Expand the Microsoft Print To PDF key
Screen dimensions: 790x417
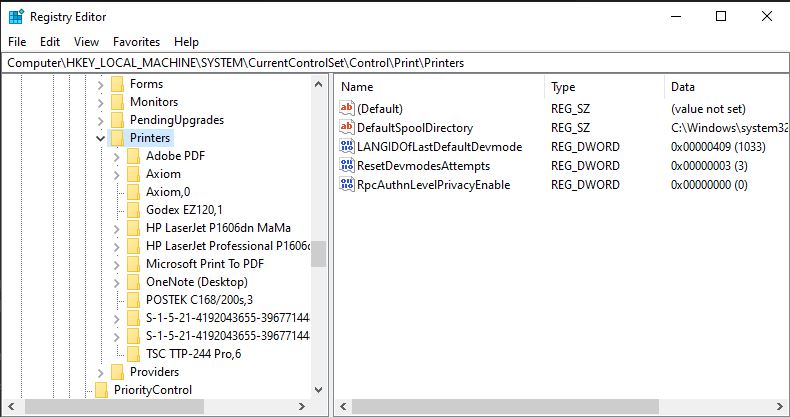[x=116, y=265]
